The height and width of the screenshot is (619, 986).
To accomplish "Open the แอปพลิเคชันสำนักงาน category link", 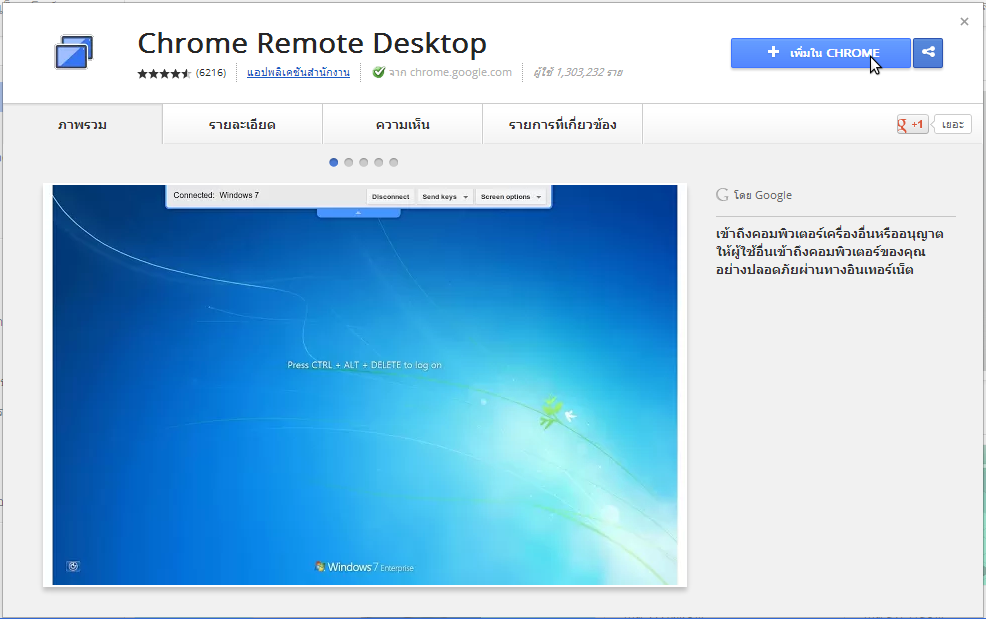I will coord(298,72).
